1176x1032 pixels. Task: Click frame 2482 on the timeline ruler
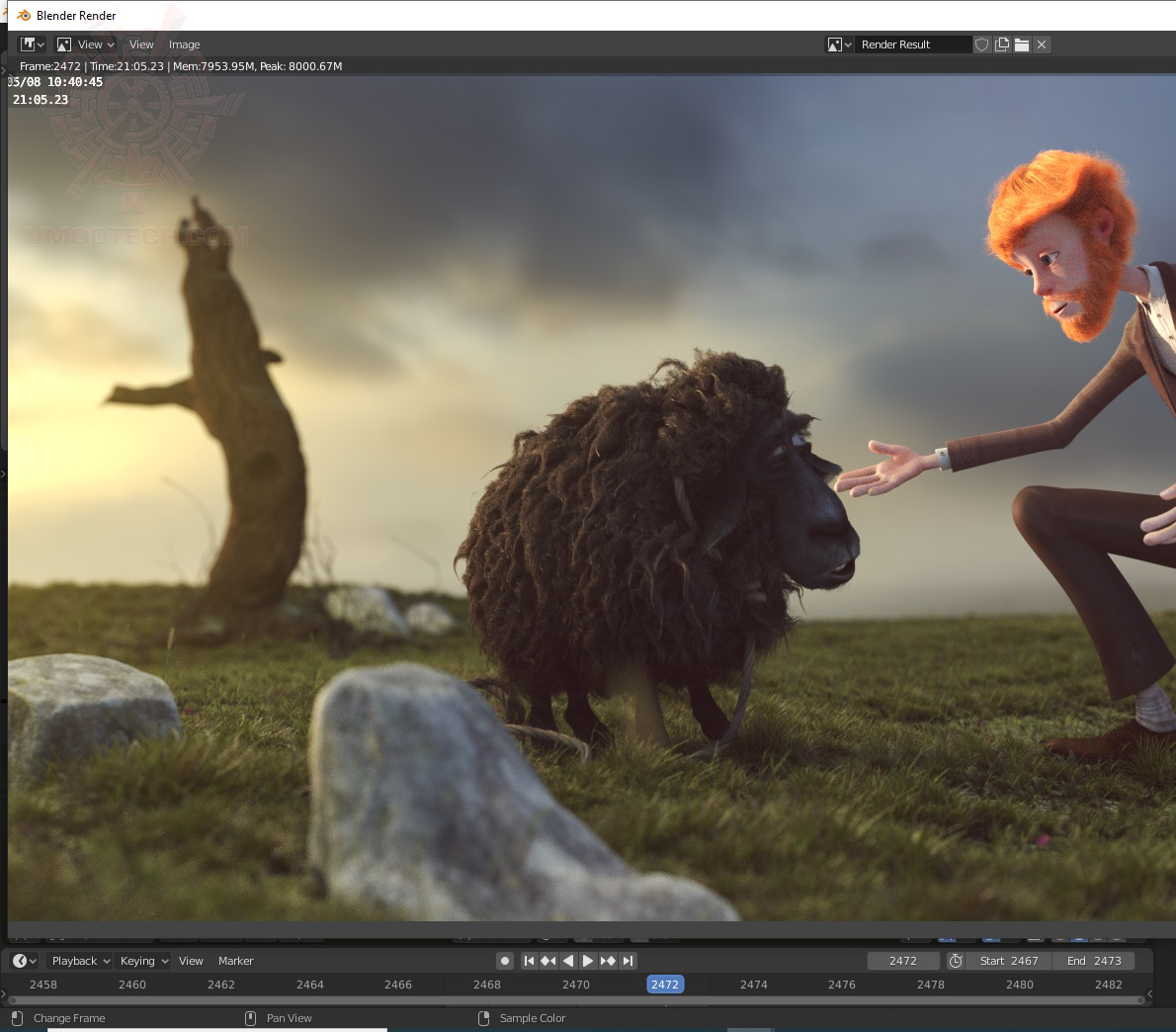point(1109,985)
